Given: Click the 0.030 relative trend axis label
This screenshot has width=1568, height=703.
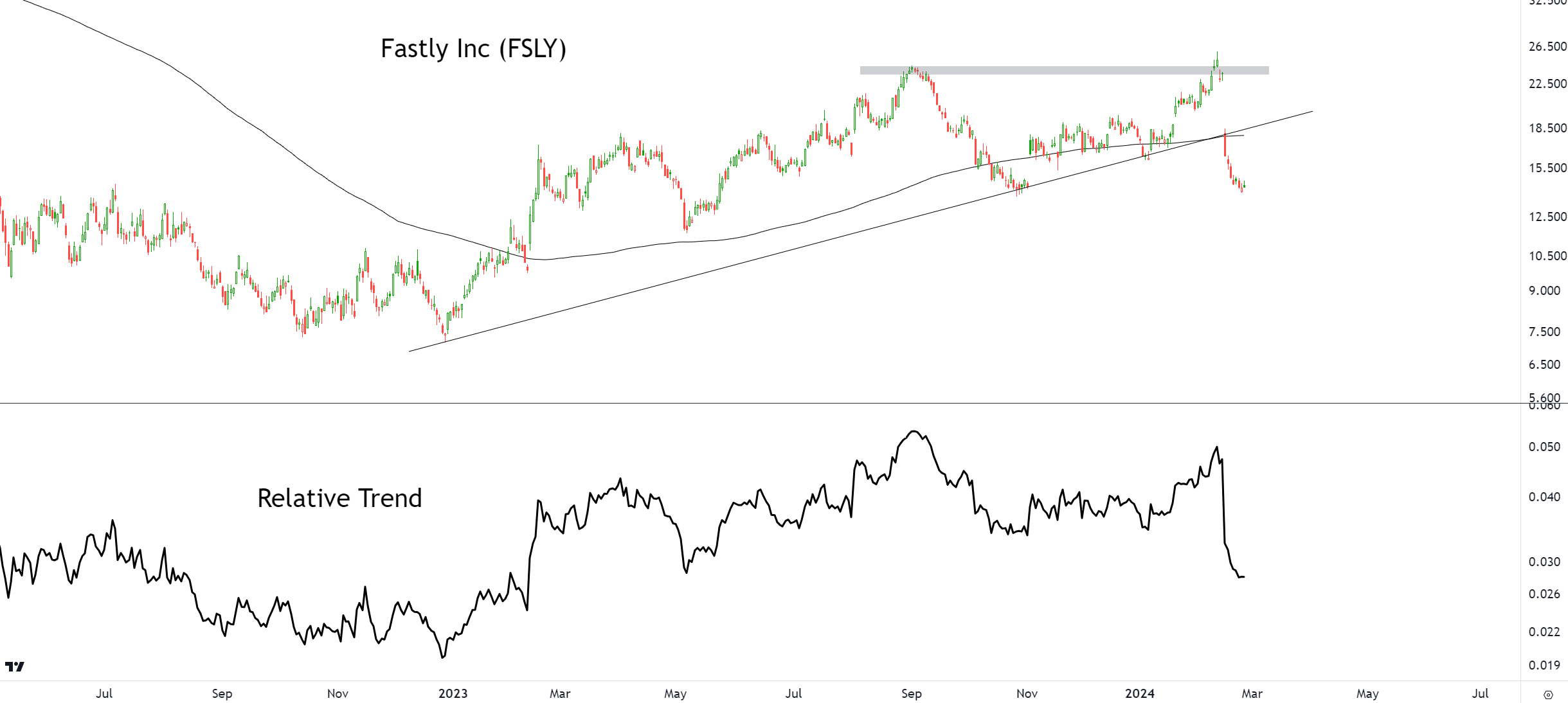Looking at the screenshot, I should click(x=1544, y=562).
